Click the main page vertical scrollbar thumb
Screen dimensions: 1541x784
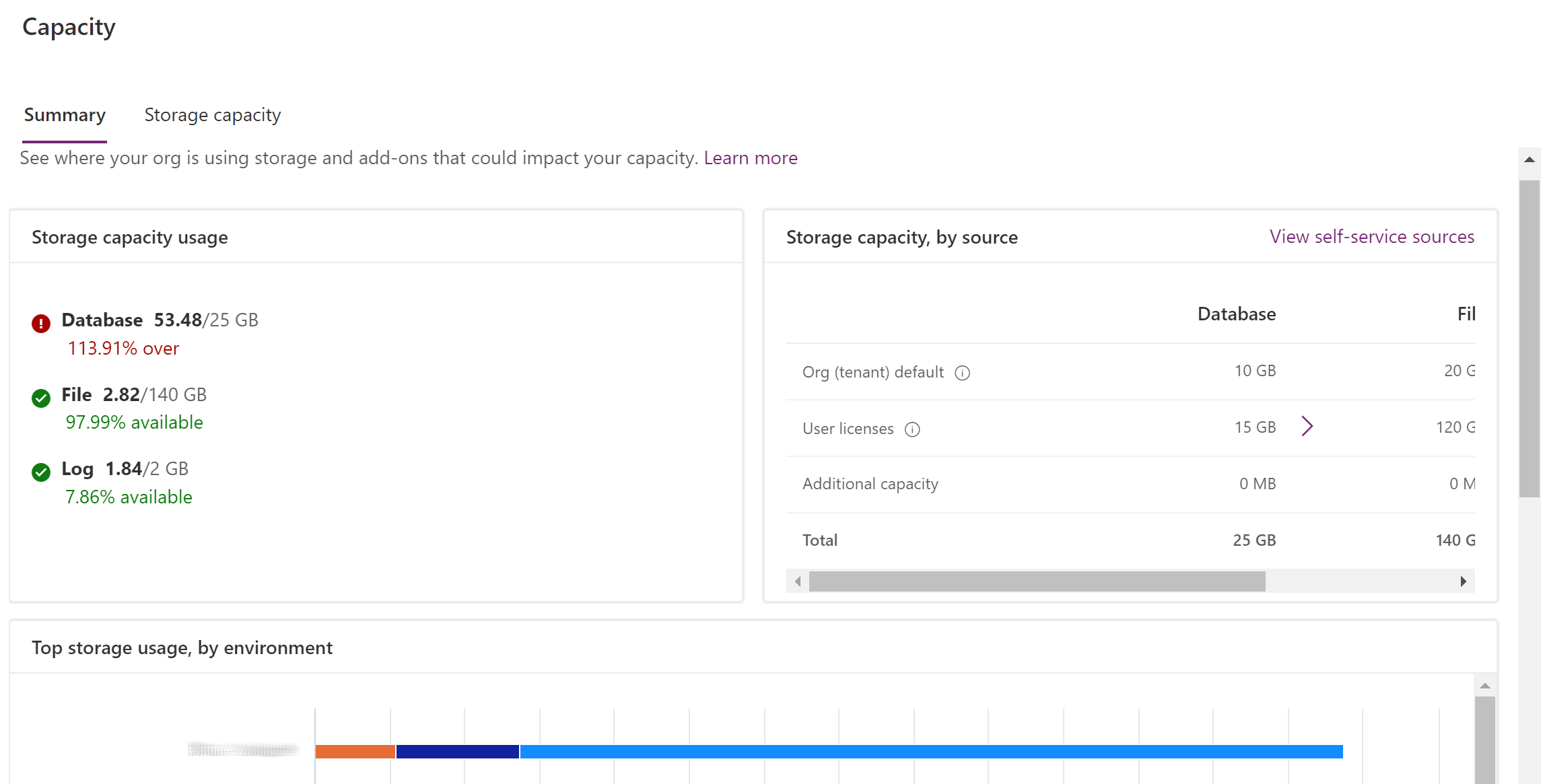pyautogui.click(x=1530, y=338)
